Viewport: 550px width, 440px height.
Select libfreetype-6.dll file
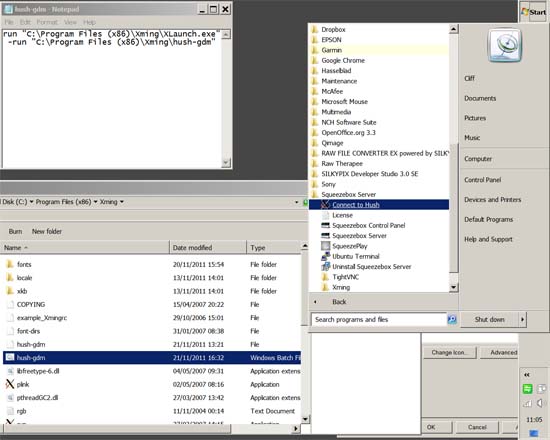[x=38, y=371]
